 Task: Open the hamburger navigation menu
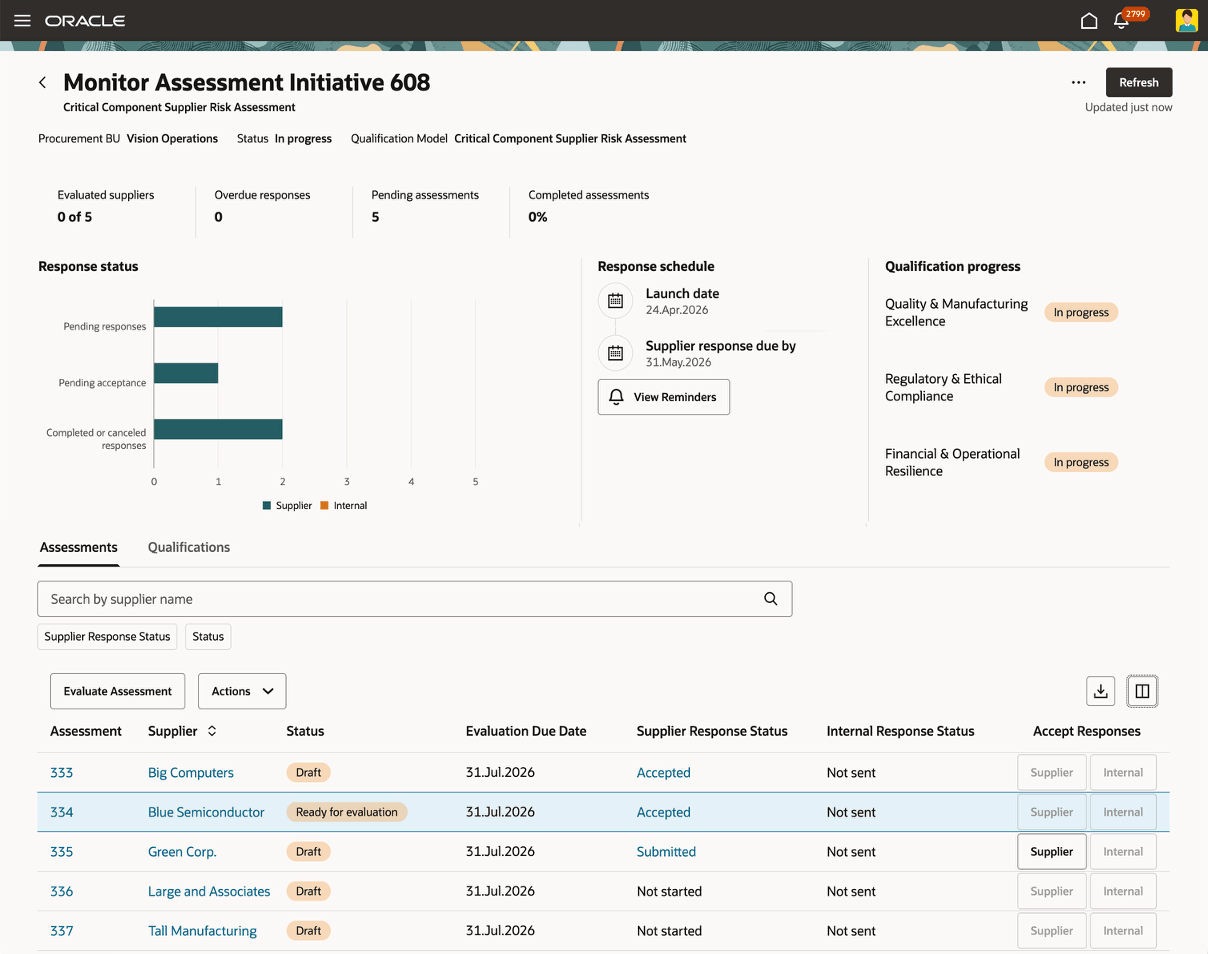(x=22, y=20)
